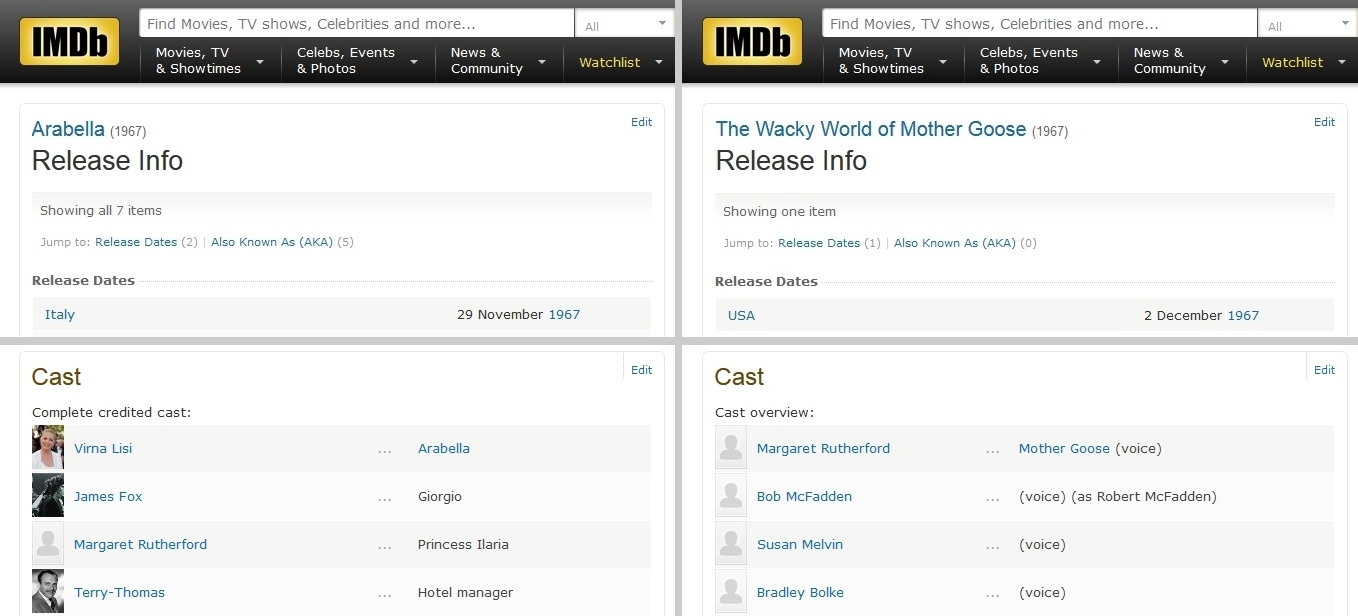Click Edit in Mother Goose Cast section
The height and width of the screenshot is (616, 1358).
click(1324, 370)
